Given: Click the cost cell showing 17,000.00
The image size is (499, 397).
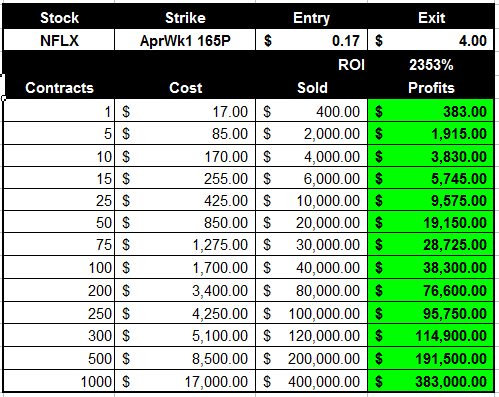Looking at the screenshot, I should point(185,381).
